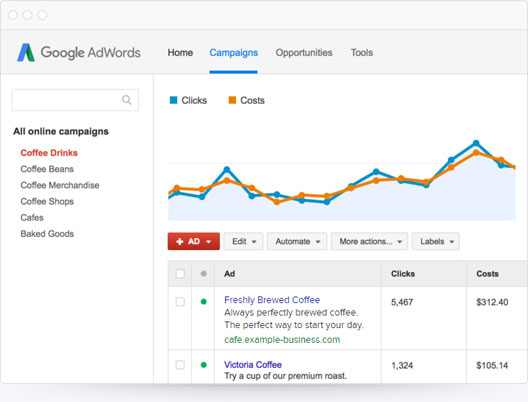The image size is (528, 402).
Task: Select the Coffee Drinks campaign
Action: point(49,153)
